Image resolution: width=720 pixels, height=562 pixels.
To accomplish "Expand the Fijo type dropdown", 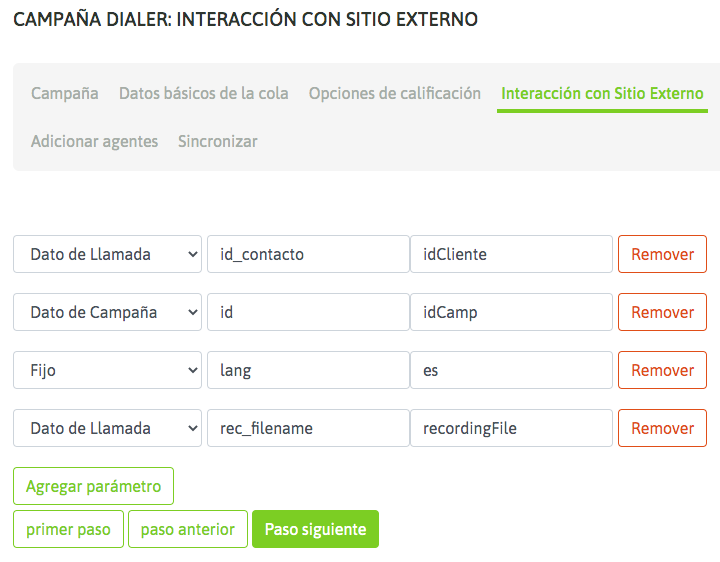I will (x=108, y=370).
